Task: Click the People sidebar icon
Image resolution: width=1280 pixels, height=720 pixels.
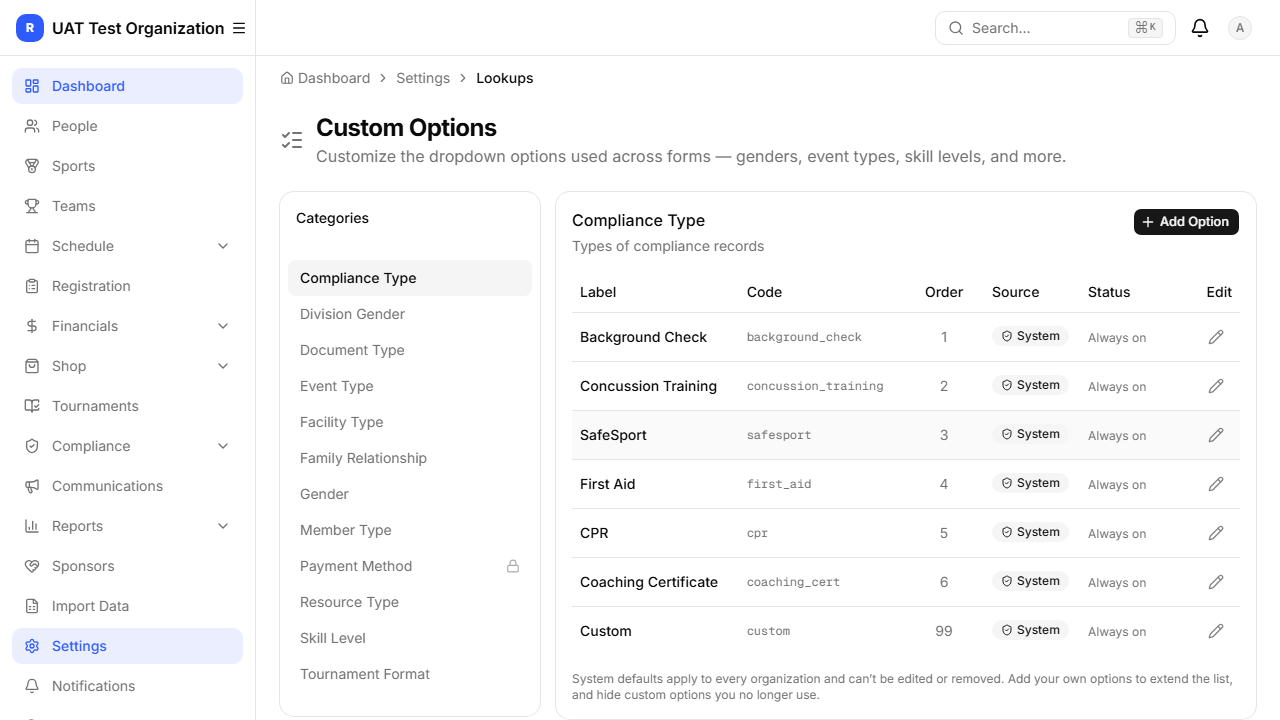Action: tap(32, 126)
